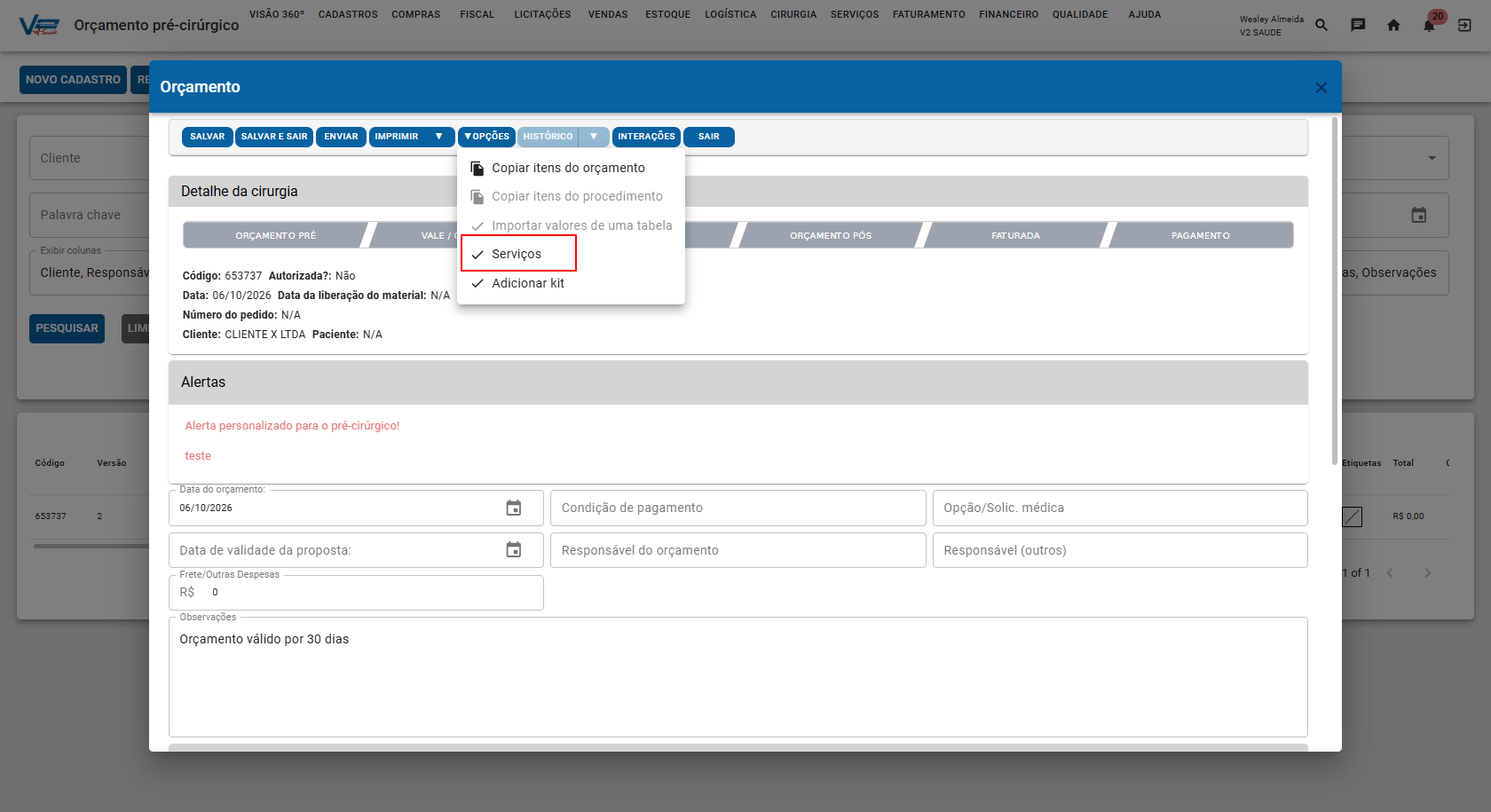Open INTERAÇÕES
The height and width of the screenshot is (812, 1491).
[x=646, y=137]
